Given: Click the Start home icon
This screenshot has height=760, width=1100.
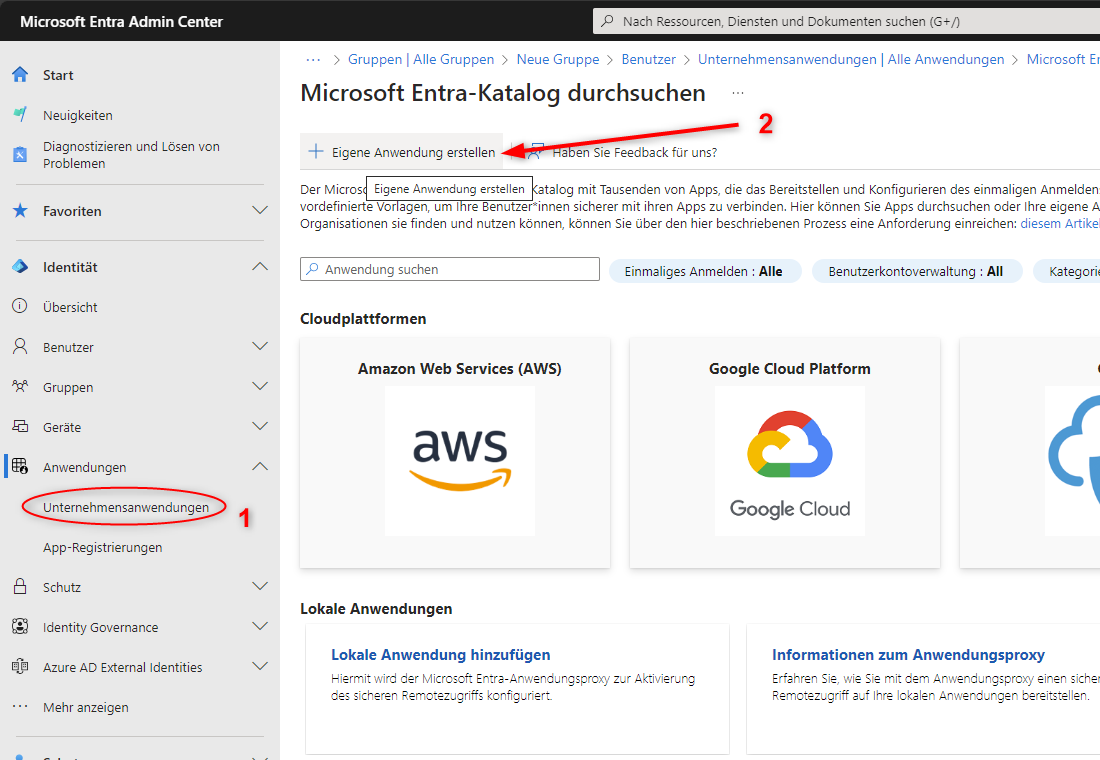Looking at the screenshot, I should (20, 74).
